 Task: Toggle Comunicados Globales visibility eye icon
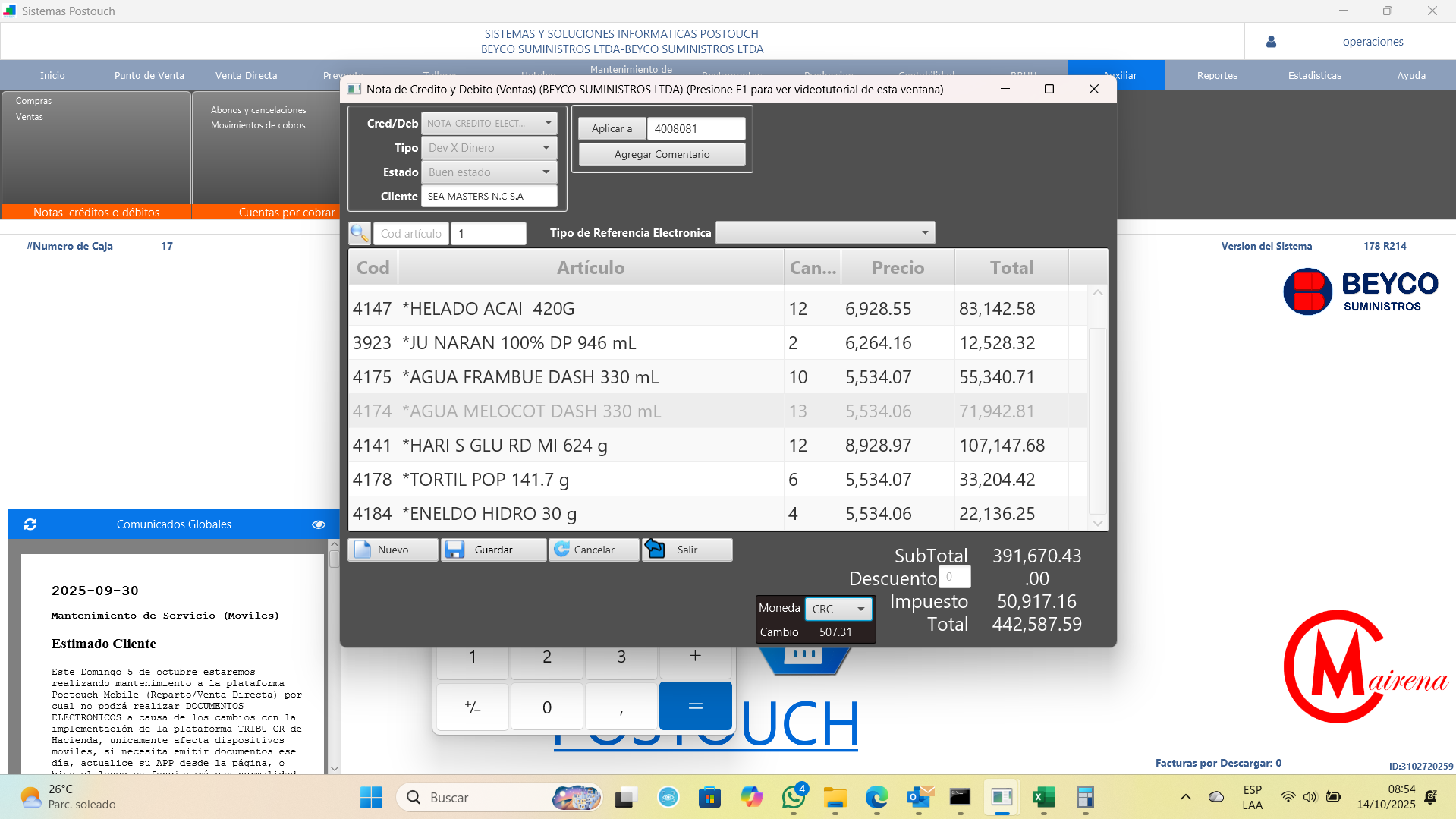click(319, 524)
